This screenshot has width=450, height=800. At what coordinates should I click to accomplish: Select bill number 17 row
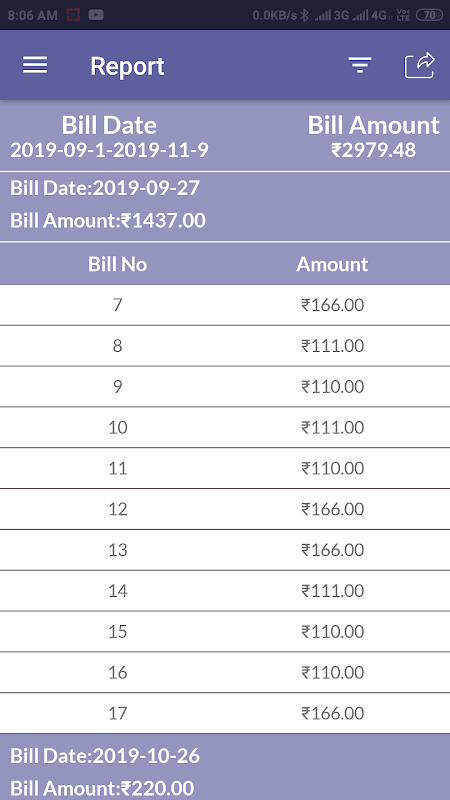click(x=225, y=713)
